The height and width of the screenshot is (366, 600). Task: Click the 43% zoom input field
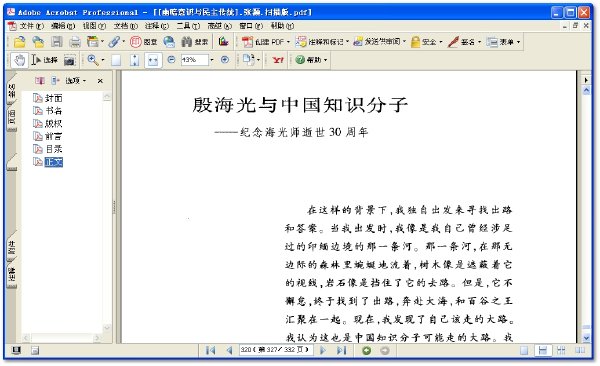pos(194,60)
